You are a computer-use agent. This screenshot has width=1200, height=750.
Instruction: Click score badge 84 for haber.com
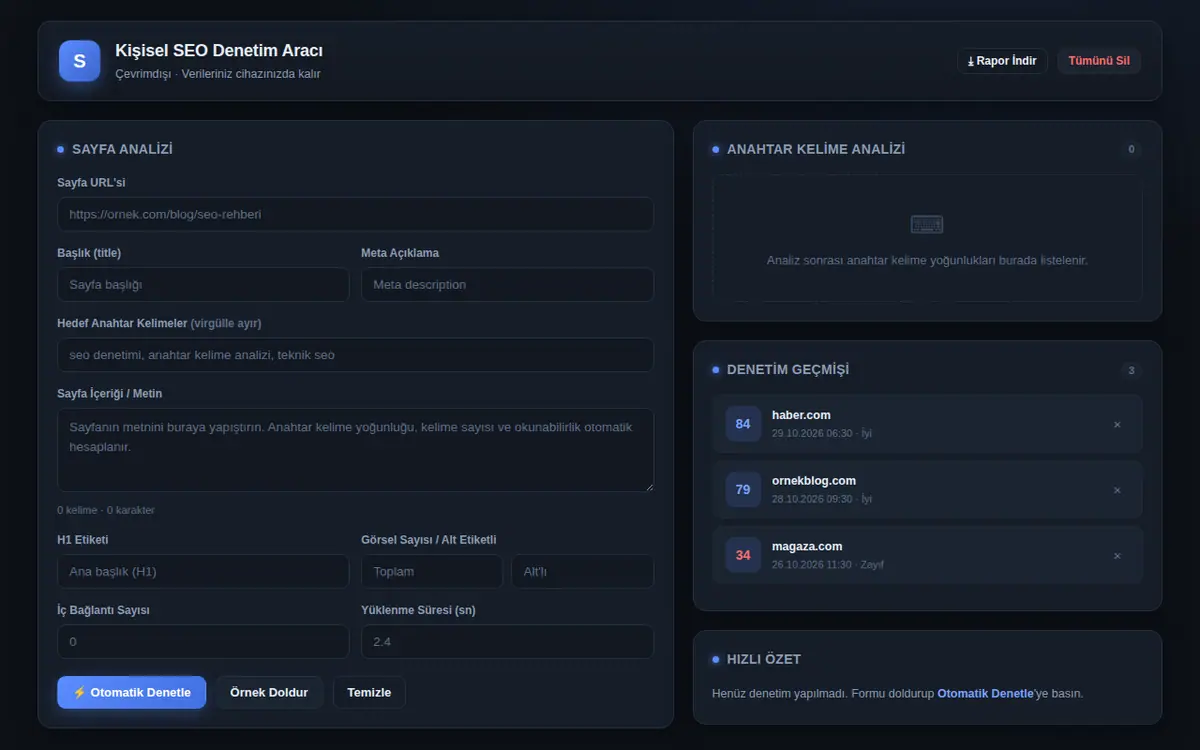tap(743, 424)
